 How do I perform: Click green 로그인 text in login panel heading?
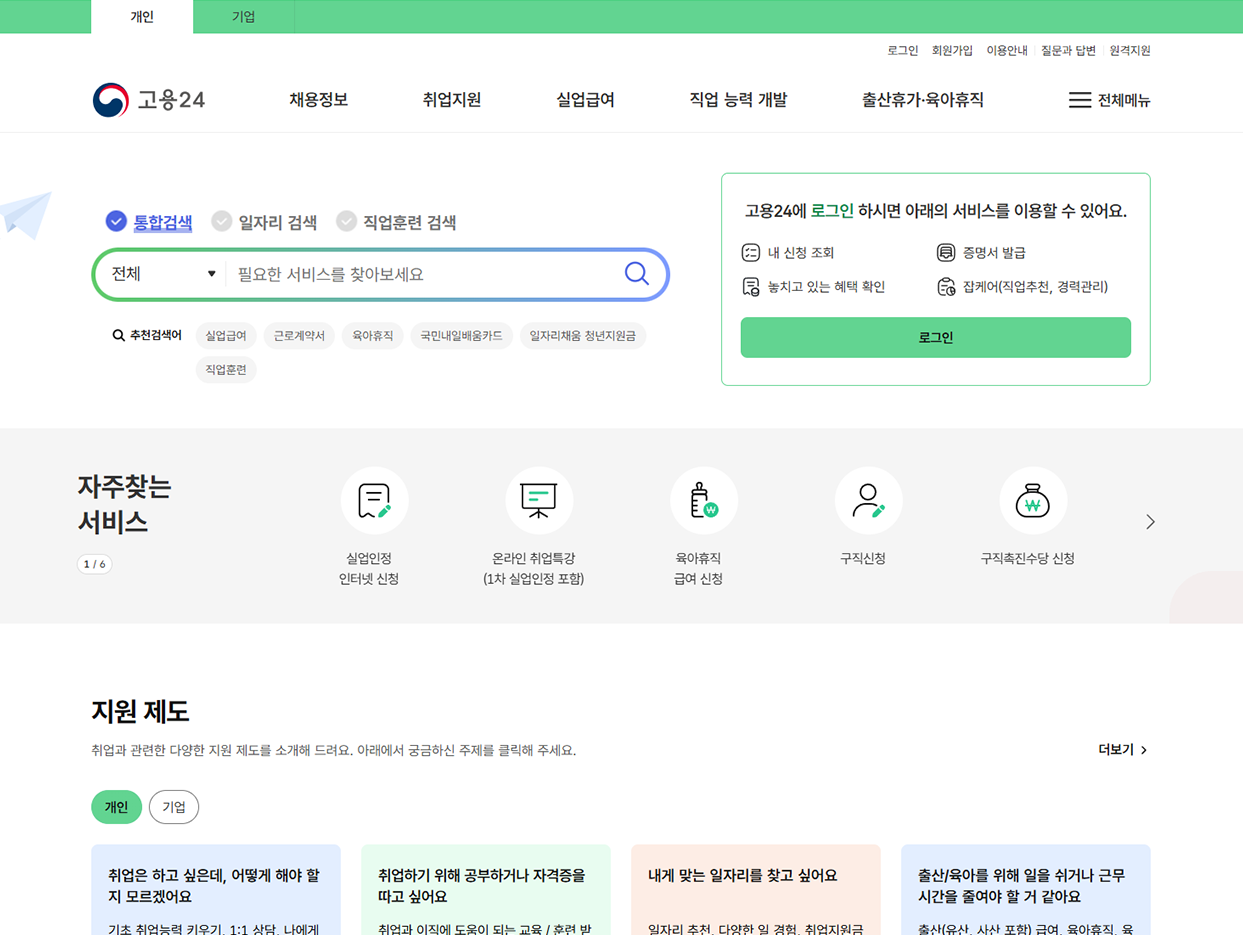832,211
